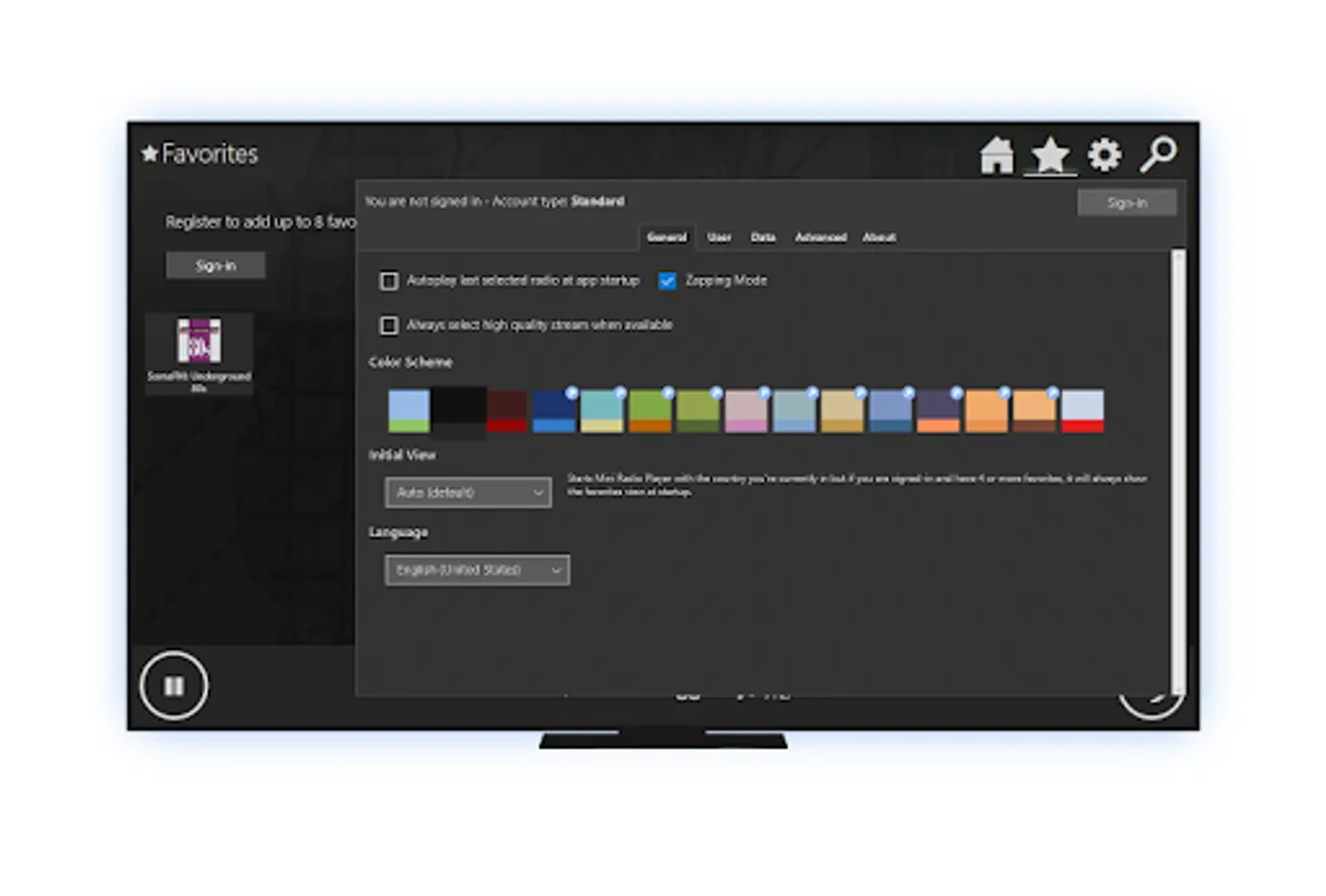Switch to the Advanced tab
The width and height of the screenshot is (1326, 896).
coord(820,237)
